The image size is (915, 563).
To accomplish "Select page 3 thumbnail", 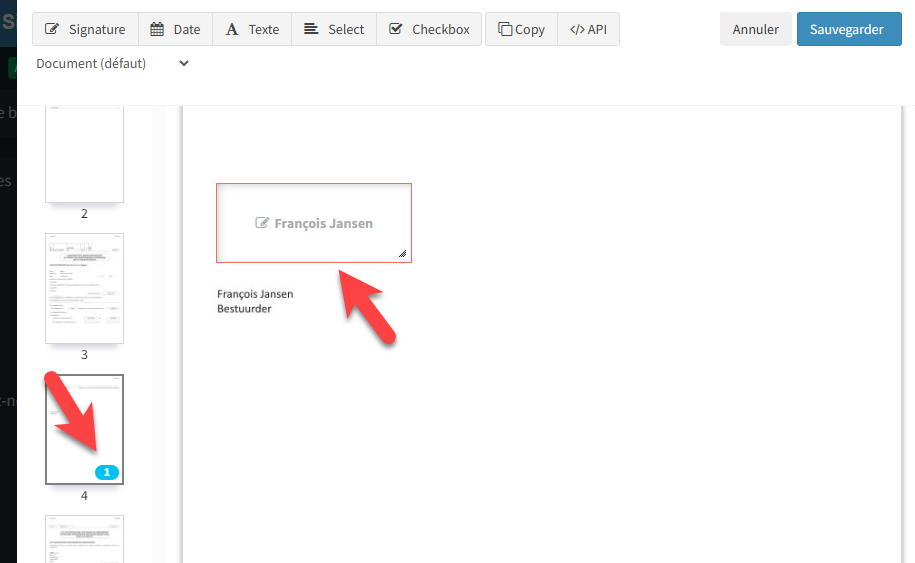I will coord(85,288).
